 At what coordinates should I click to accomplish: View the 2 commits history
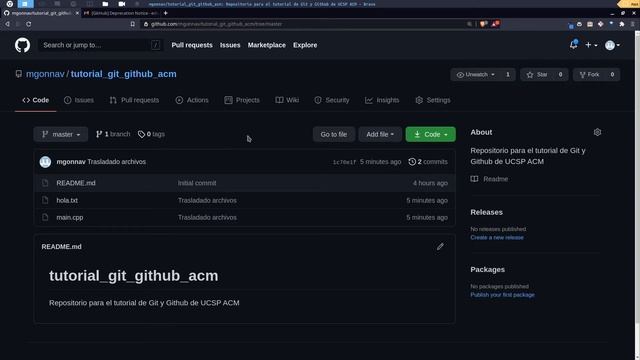[428, 162]
